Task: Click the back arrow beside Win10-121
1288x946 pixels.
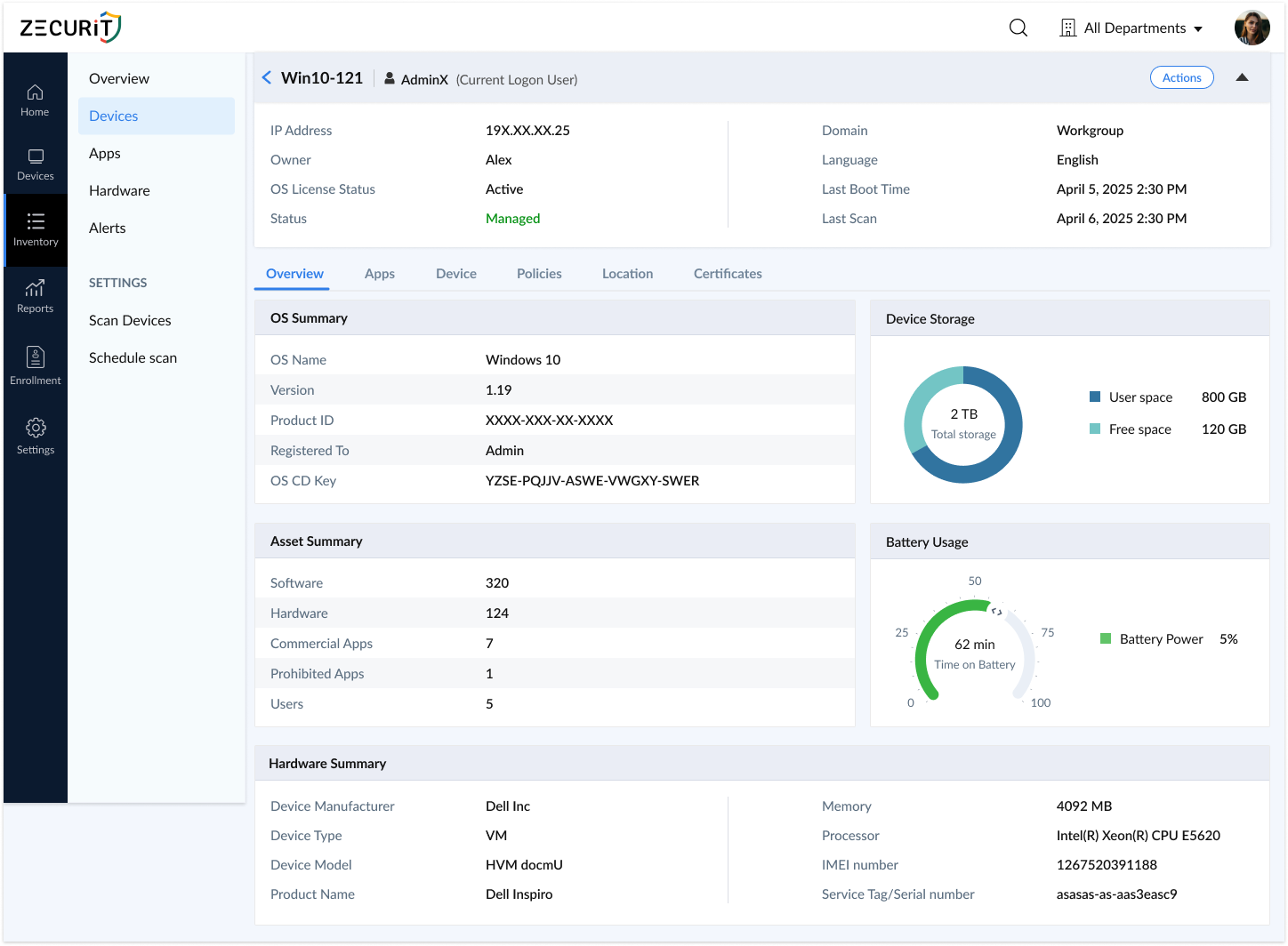Action: [266, 77]
